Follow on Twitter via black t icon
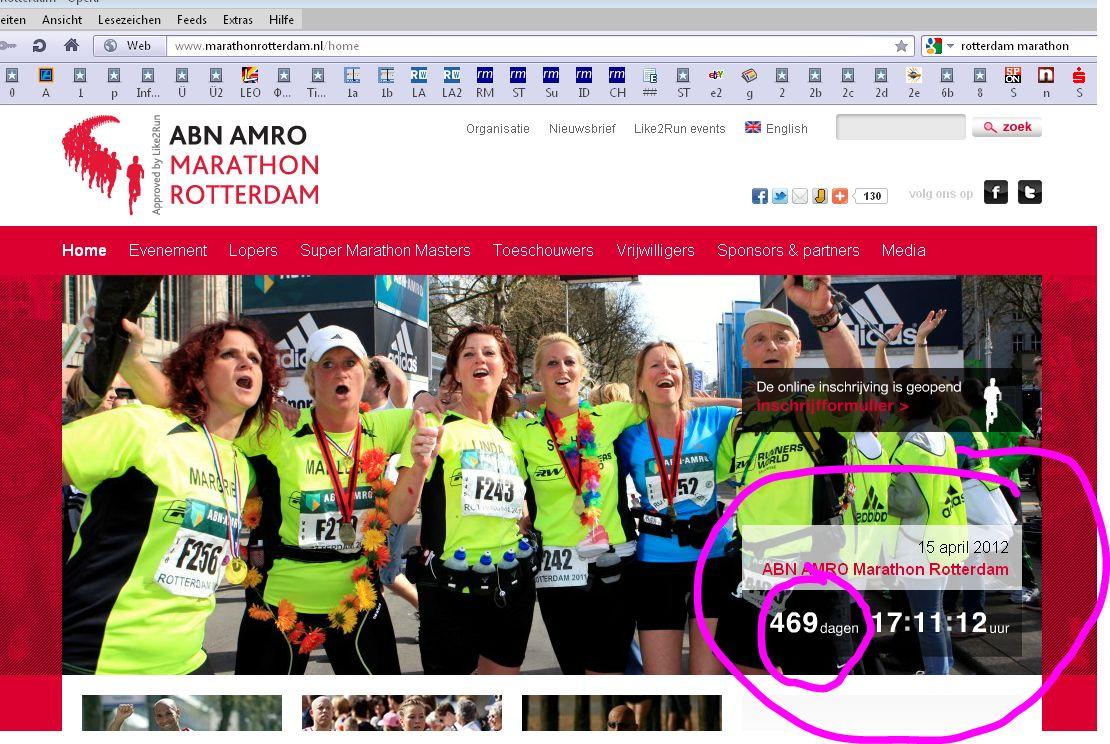This screenshot has height=744, width=1110. [x=1030, y=193]
